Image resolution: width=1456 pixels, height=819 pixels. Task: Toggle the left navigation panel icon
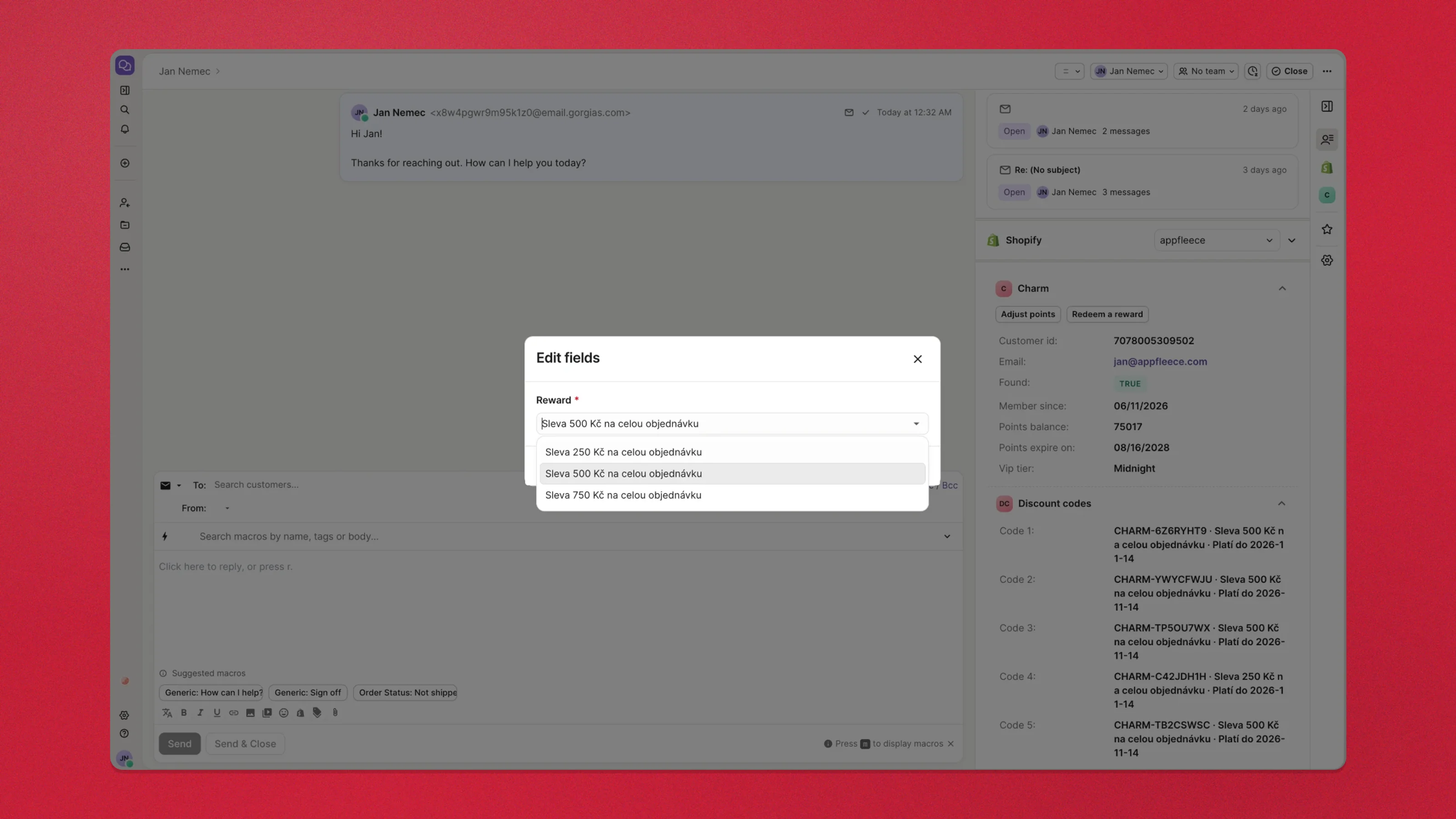(125, 91)
